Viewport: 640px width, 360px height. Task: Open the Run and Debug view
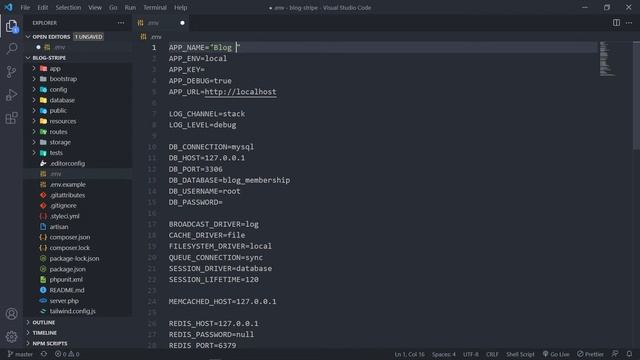[x=11, y=95]
